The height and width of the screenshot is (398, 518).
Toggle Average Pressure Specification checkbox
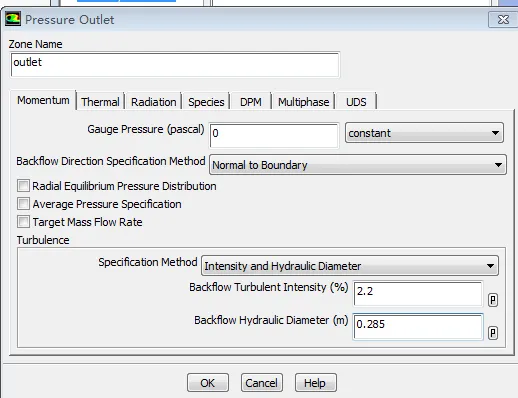(x=23, y=204)
